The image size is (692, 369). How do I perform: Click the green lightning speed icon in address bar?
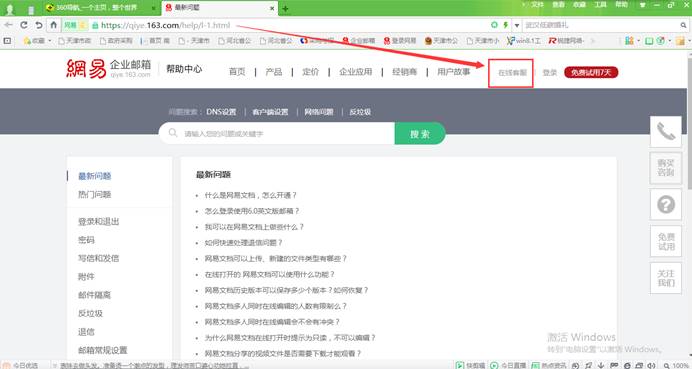(x=505, y=25)
